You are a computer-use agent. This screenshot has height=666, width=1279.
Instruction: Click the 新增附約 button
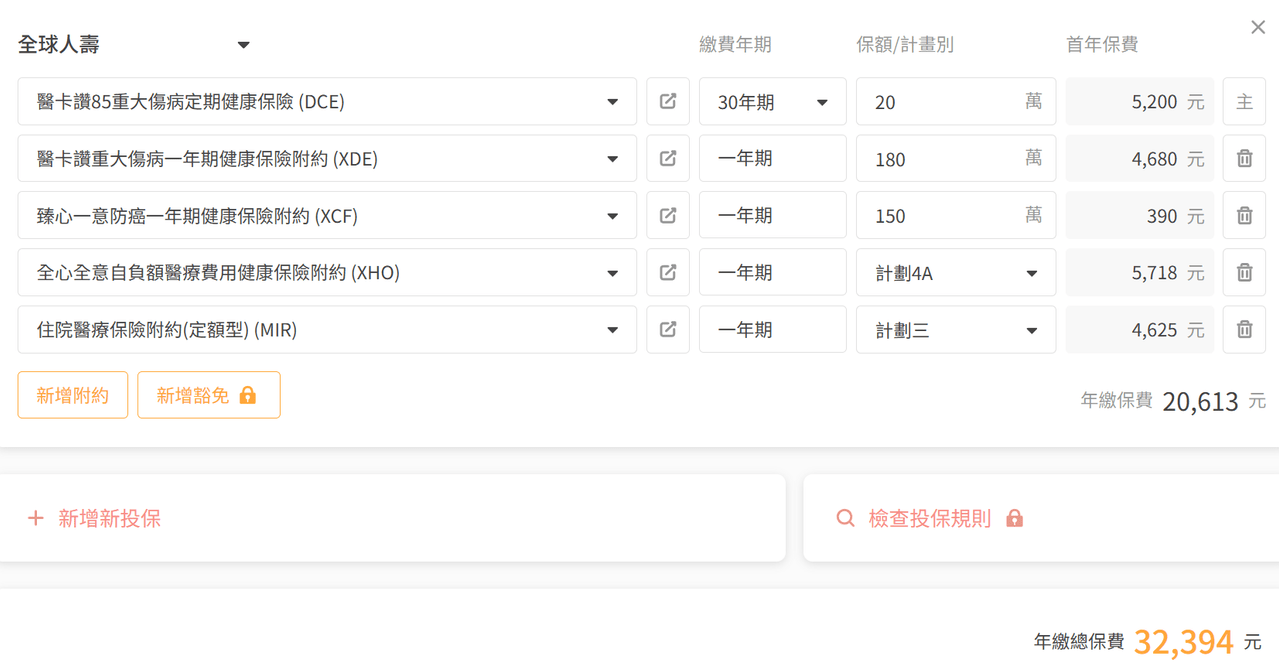point(73,395)
